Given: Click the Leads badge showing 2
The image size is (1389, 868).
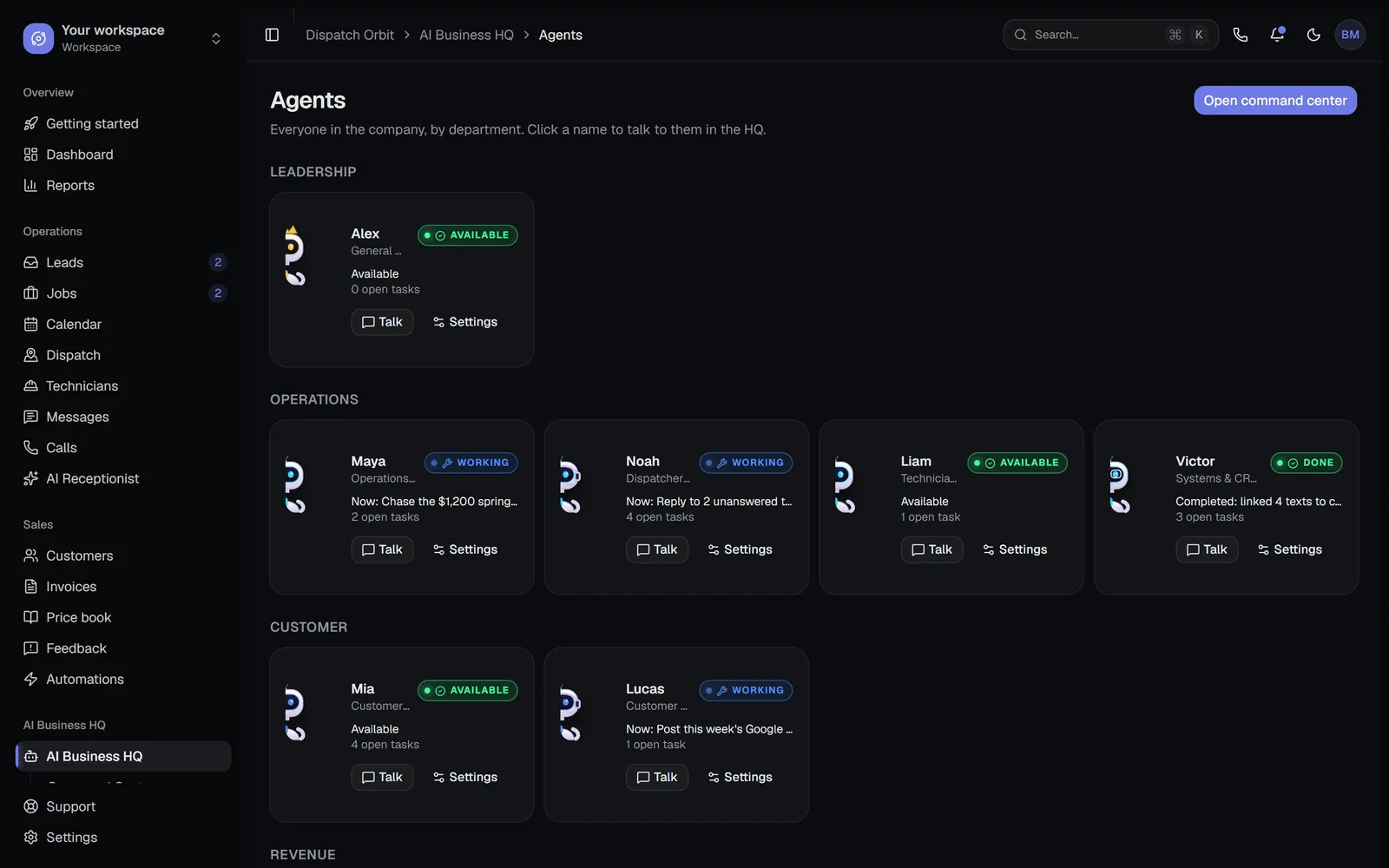Looking at the screenshot, I should coord(218,262).
